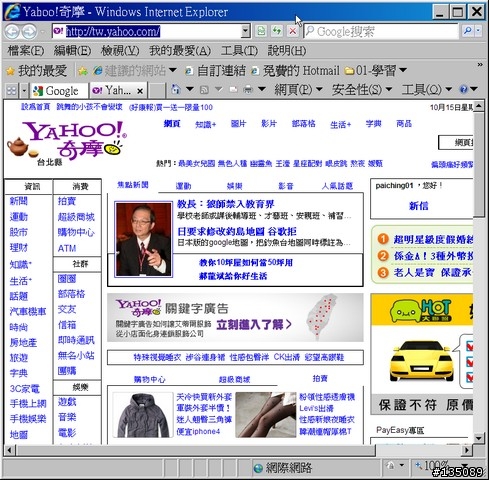Click the horizontal scrollbar thumb
Image resolution: width=489 pixels, height=480 pixels.
pos(196,450)
